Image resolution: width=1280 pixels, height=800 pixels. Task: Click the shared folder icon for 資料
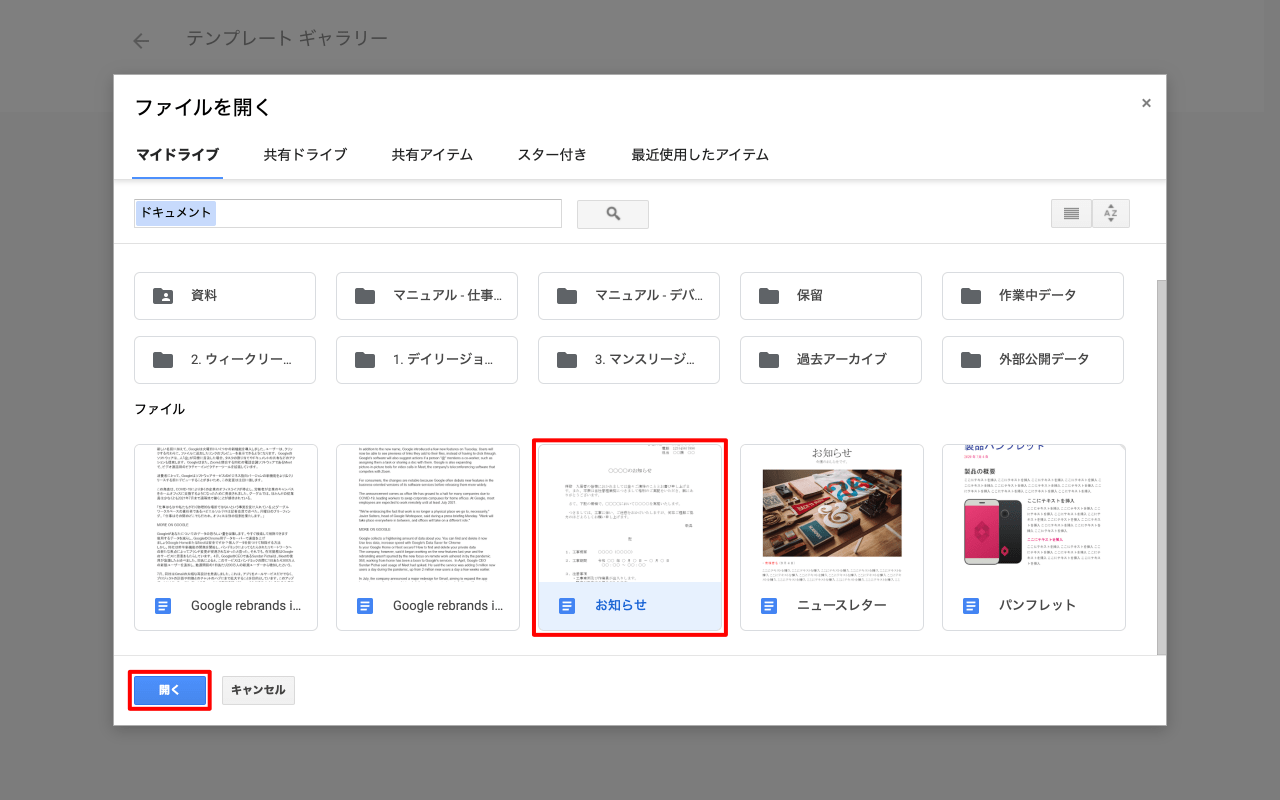click(x=162, y=296)
